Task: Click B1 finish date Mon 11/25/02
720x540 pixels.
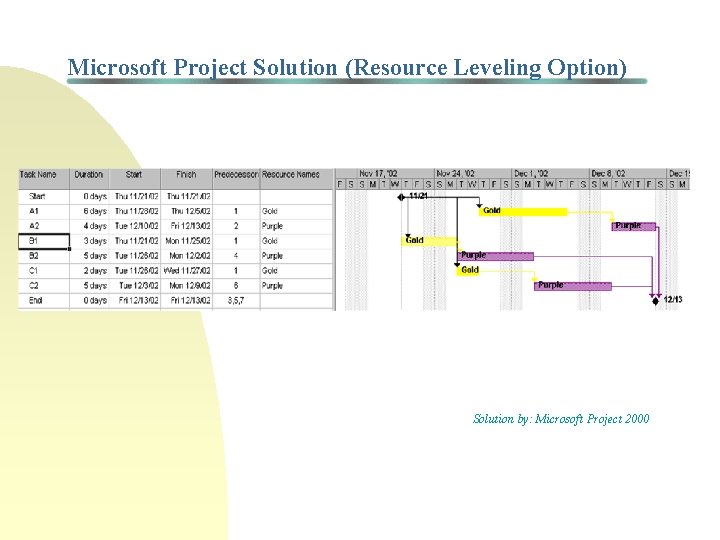Action: [186, 241]
